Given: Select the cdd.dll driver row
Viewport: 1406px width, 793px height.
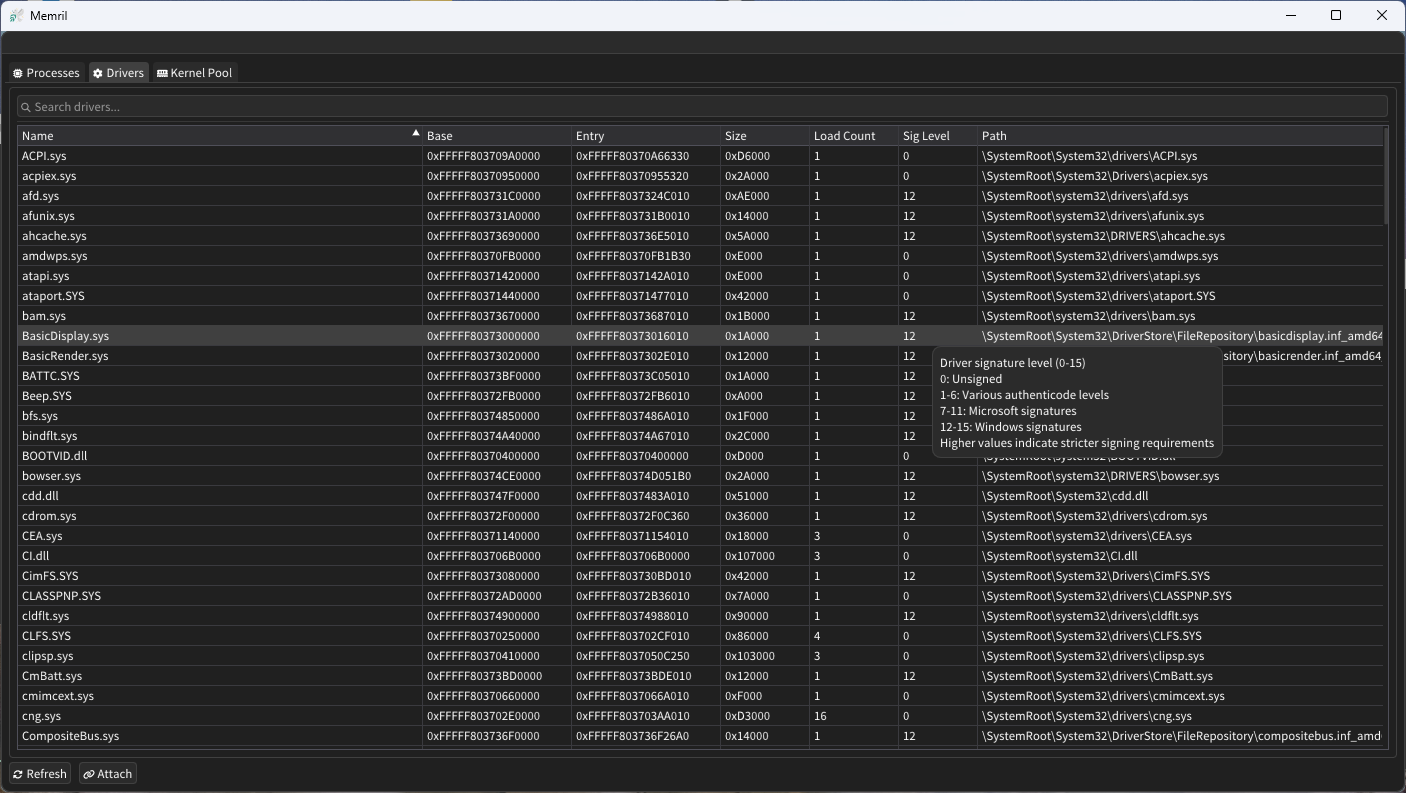Looking at the screenshot, I should (700, 496).
